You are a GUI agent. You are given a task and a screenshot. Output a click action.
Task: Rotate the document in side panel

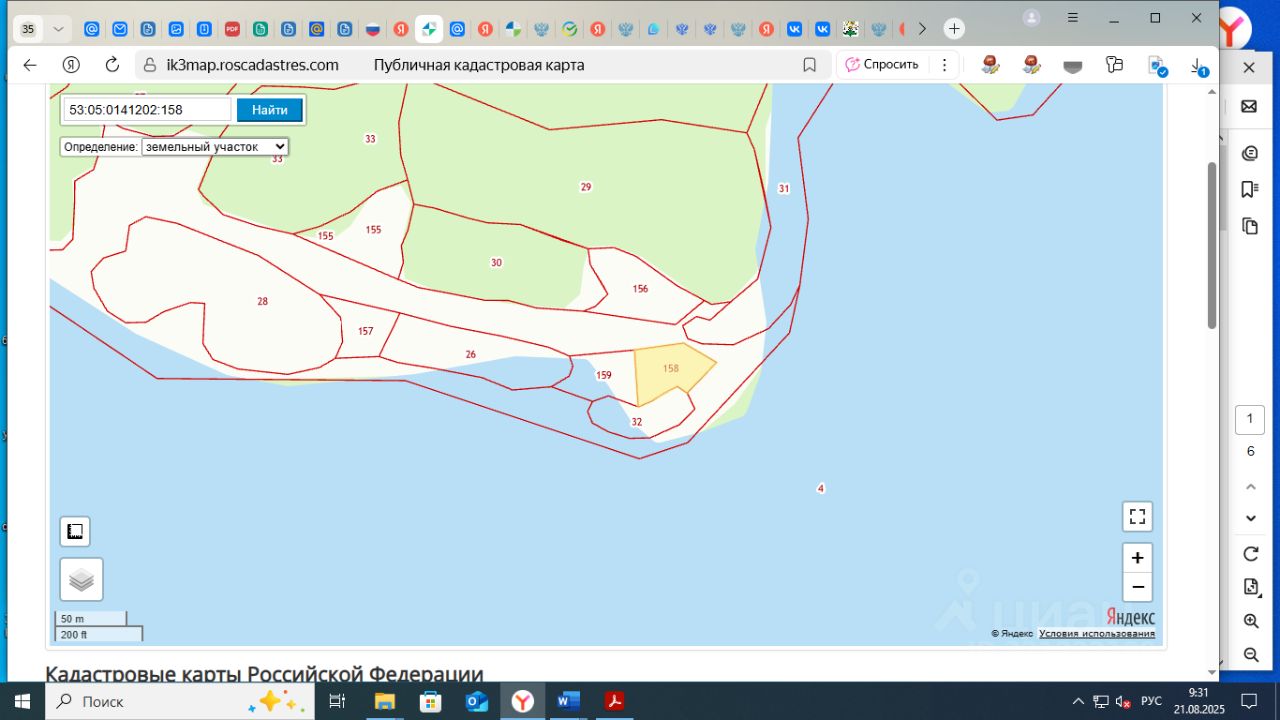pos(1250,553)
